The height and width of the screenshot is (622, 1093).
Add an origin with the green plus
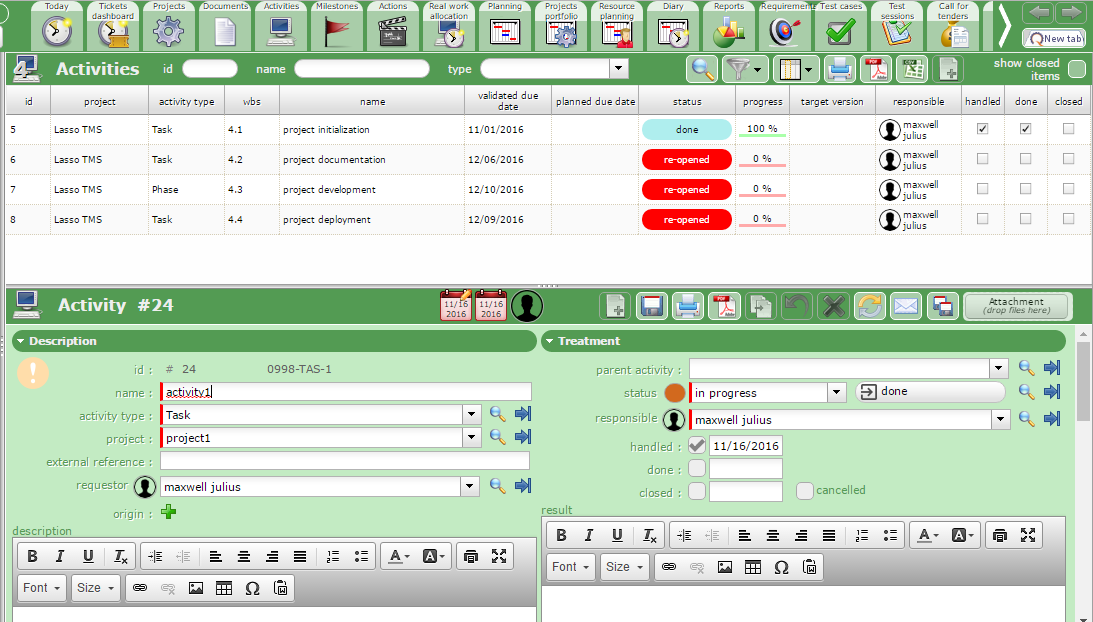(168, 512)
